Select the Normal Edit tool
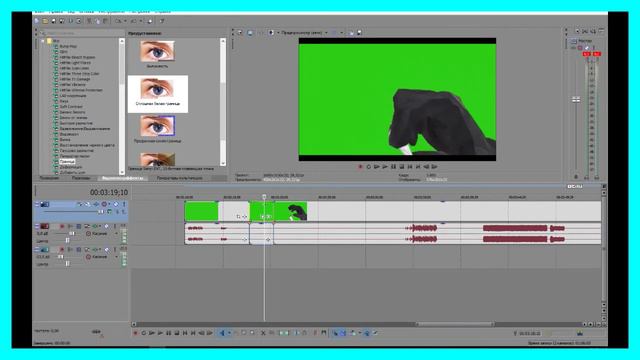 pos(222,333)
